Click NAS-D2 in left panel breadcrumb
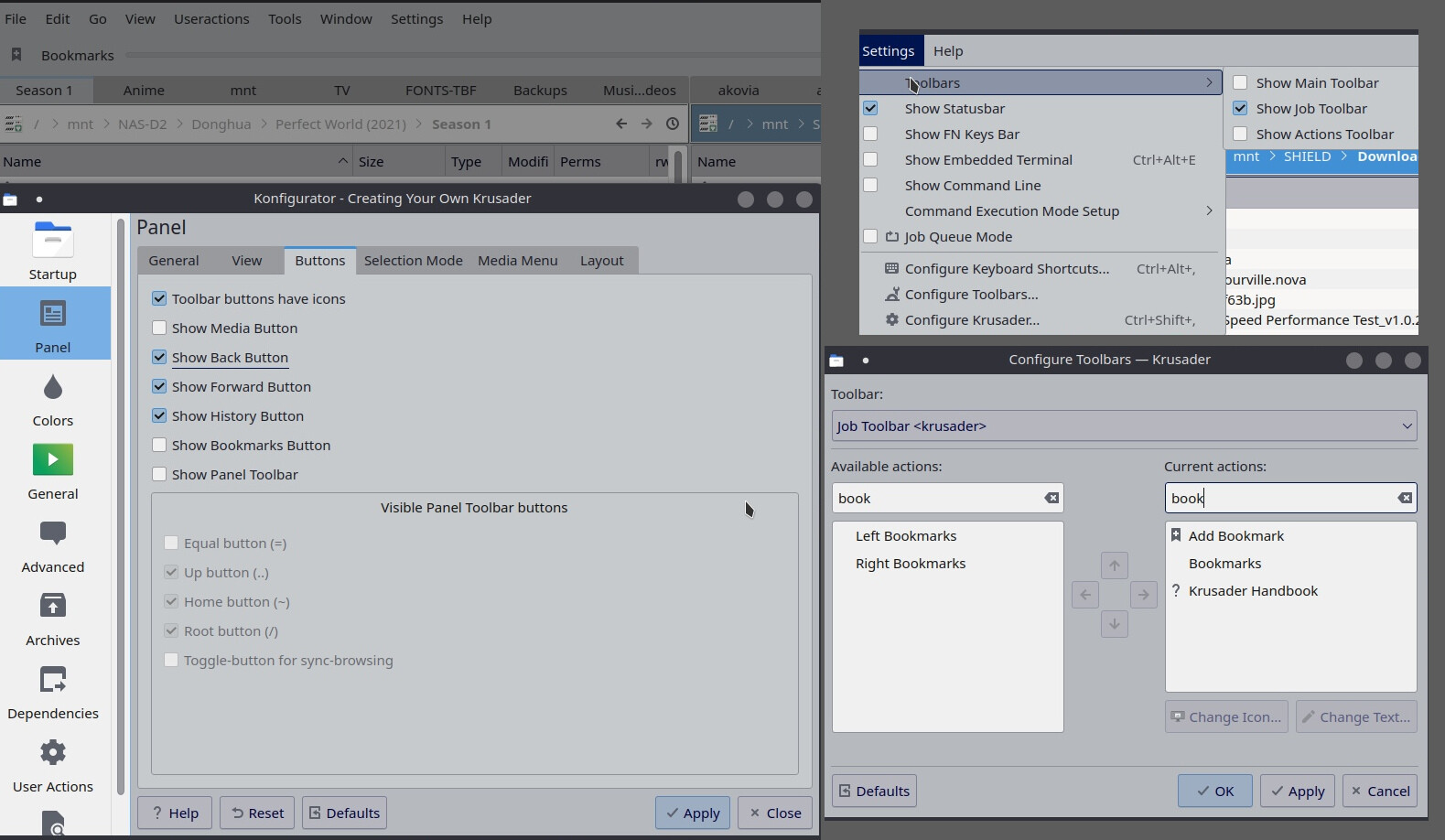This screenshot has width=1445, height=840. tap(143, 124)
